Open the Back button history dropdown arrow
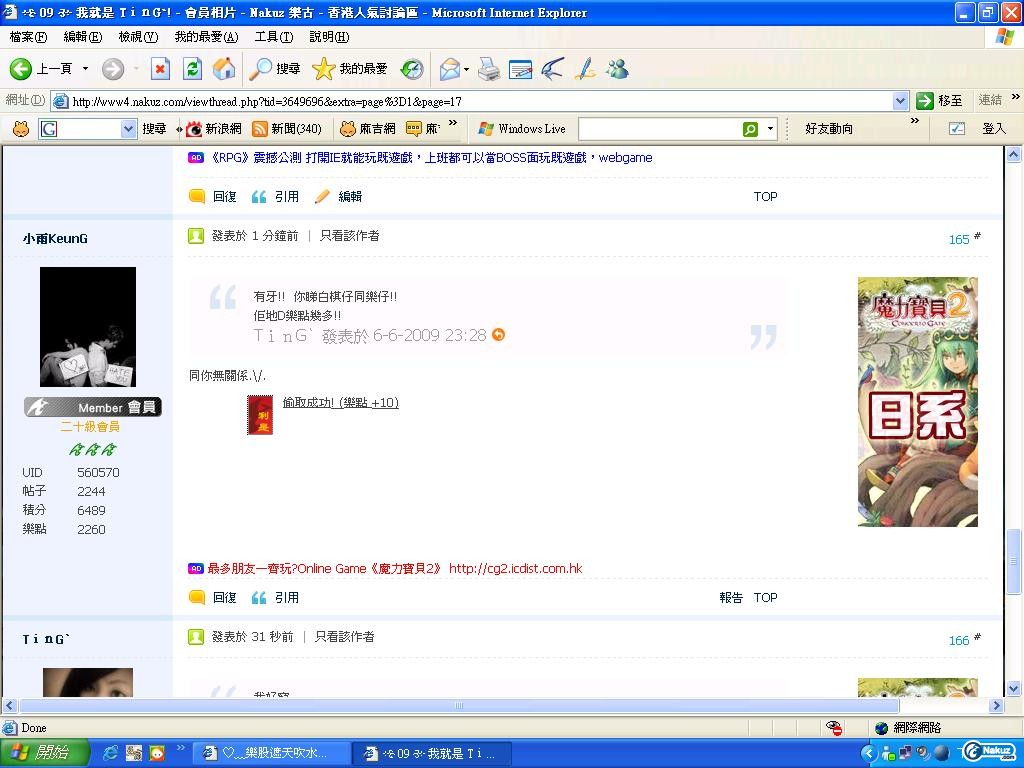1024x768 pixels. 85,69
